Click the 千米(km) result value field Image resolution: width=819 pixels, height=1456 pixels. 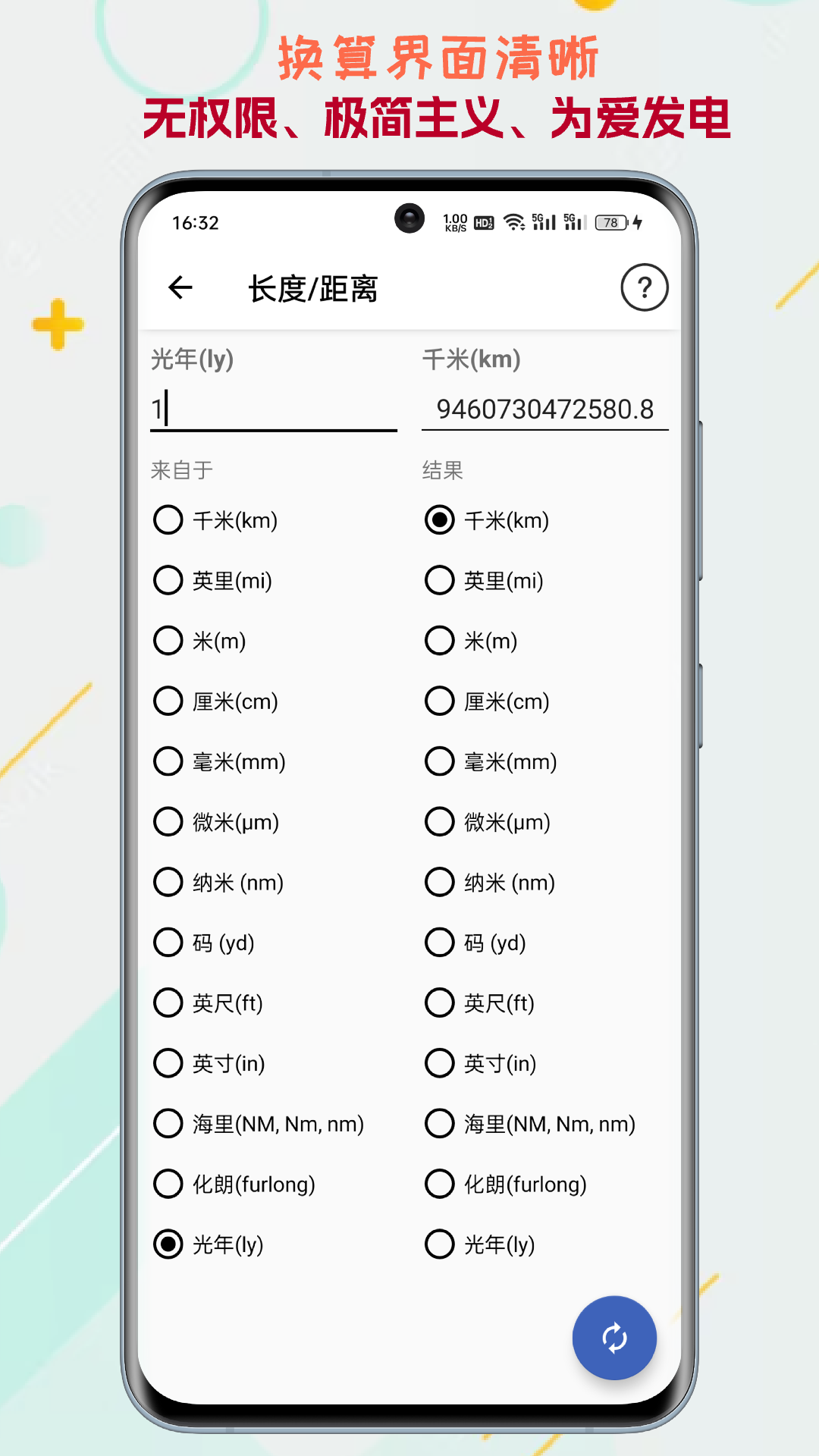click(x=544, y=409)
